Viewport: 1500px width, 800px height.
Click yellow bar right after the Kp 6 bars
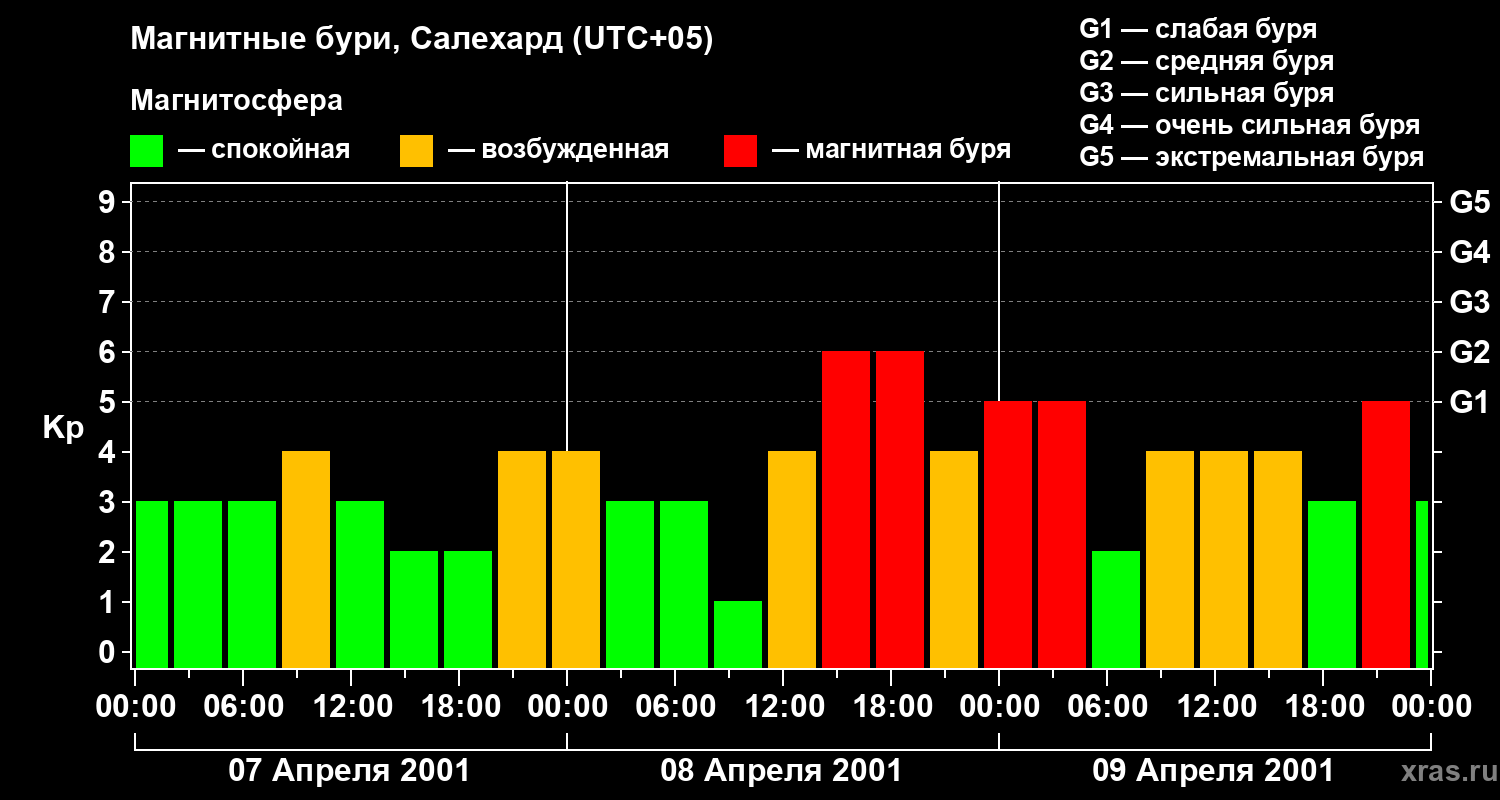[x=954, y=559]
